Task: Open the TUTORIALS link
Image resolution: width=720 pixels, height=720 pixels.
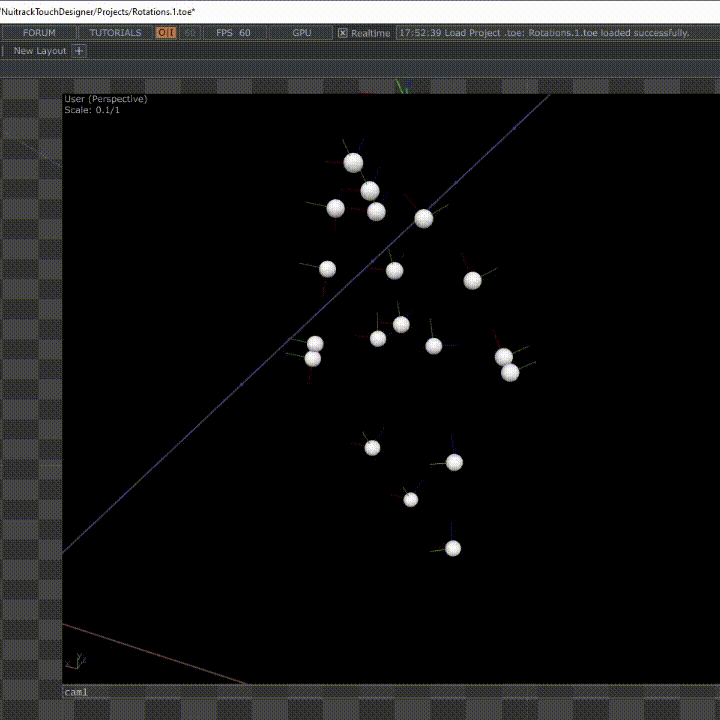Action: [x=115, y=33]
